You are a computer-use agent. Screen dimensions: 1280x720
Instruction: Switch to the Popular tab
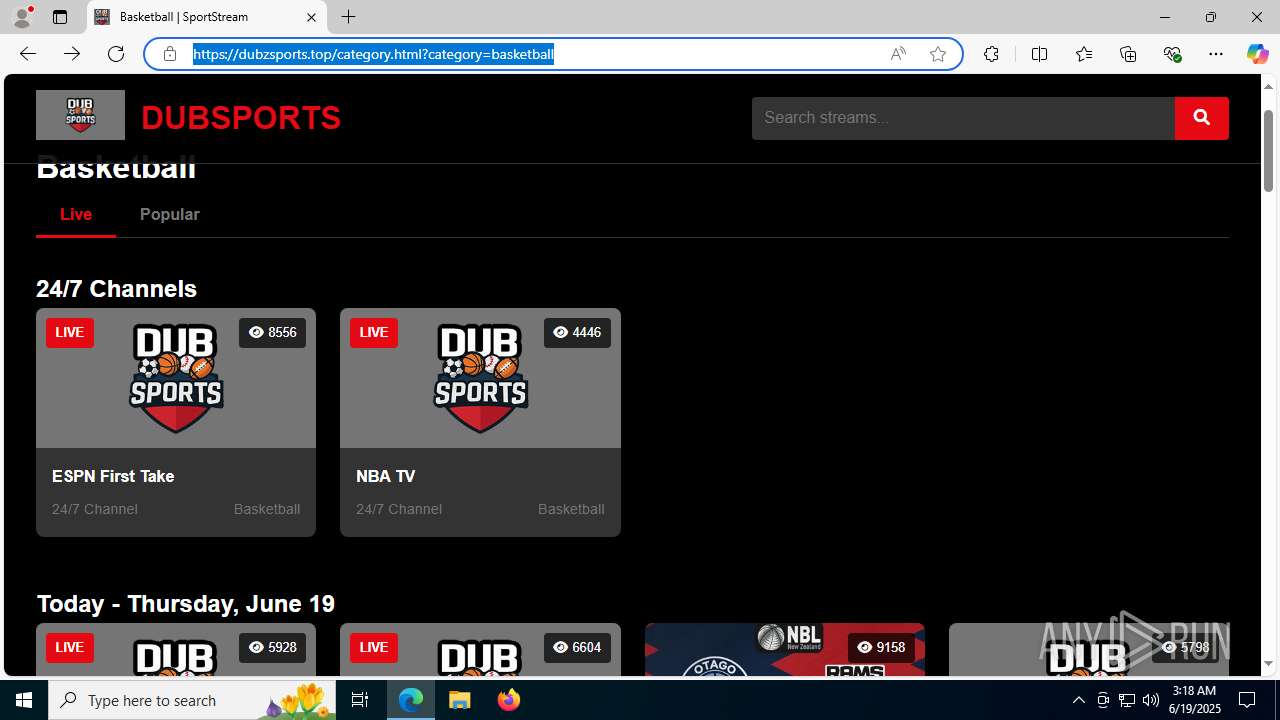tap(170, 214)
